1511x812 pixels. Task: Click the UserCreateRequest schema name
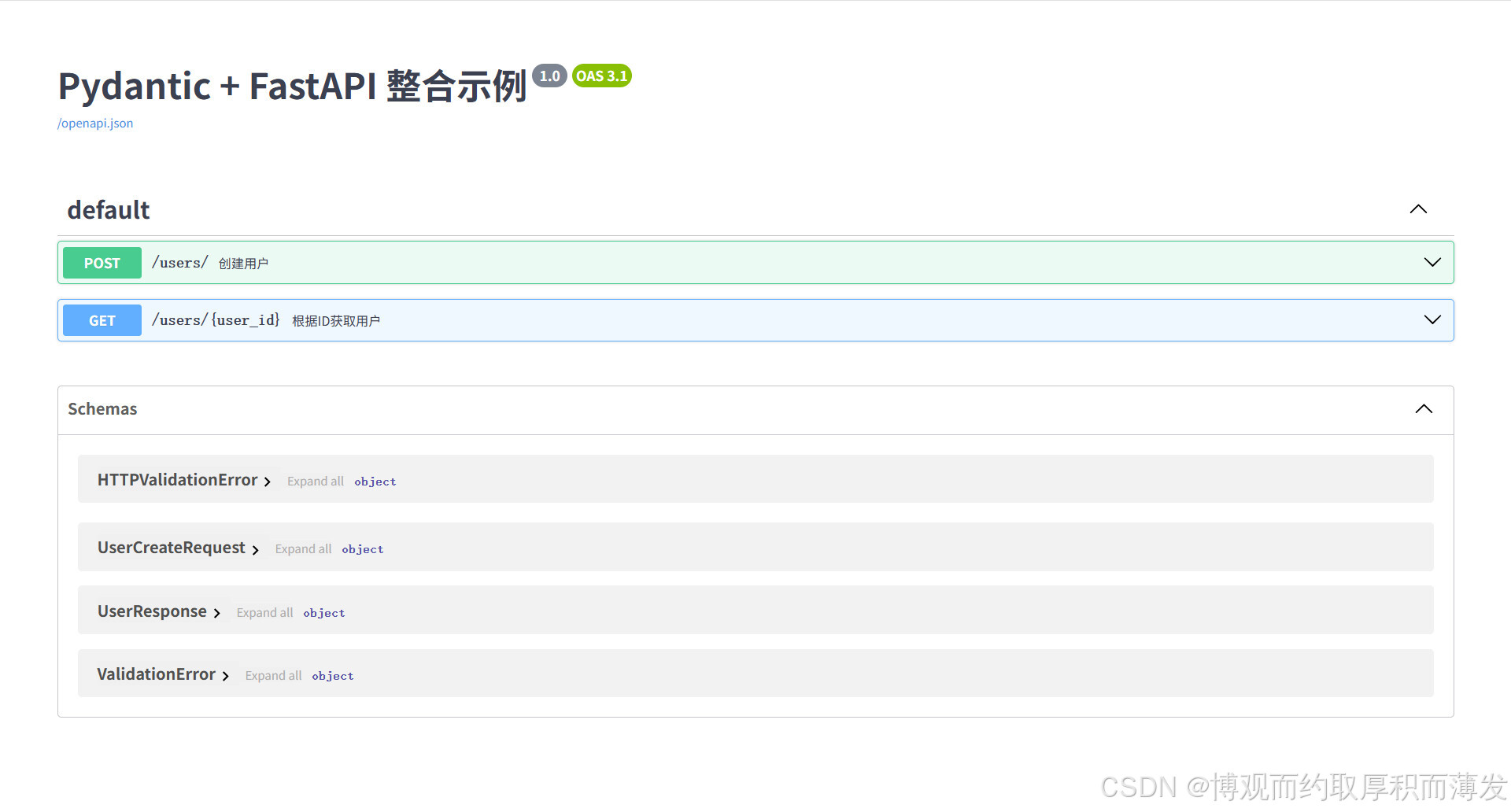pyautogui.click(x=171, y=548)
